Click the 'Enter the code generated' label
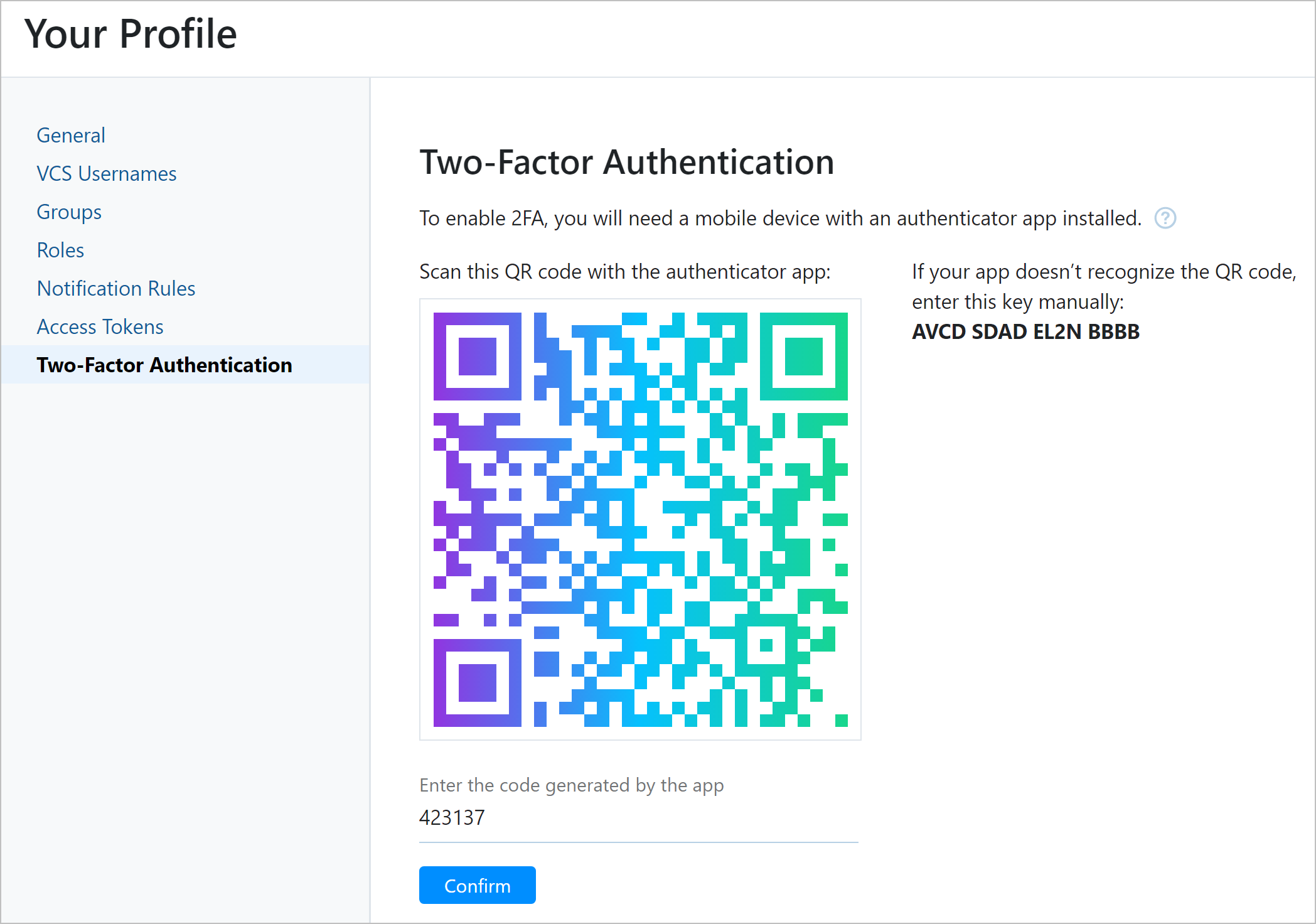Viewport: 1316px width, 924px height. [x=571, y=785]
